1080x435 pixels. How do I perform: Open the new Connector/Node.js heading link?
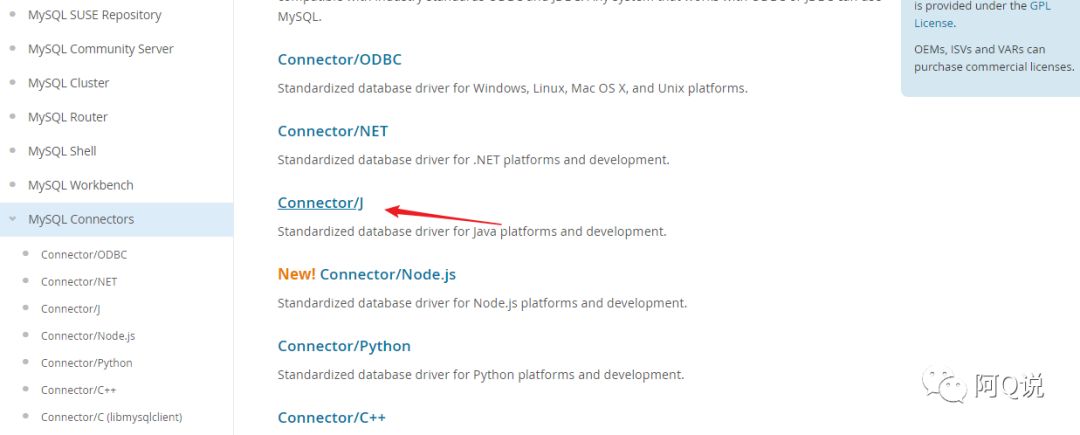coord(387,274)
